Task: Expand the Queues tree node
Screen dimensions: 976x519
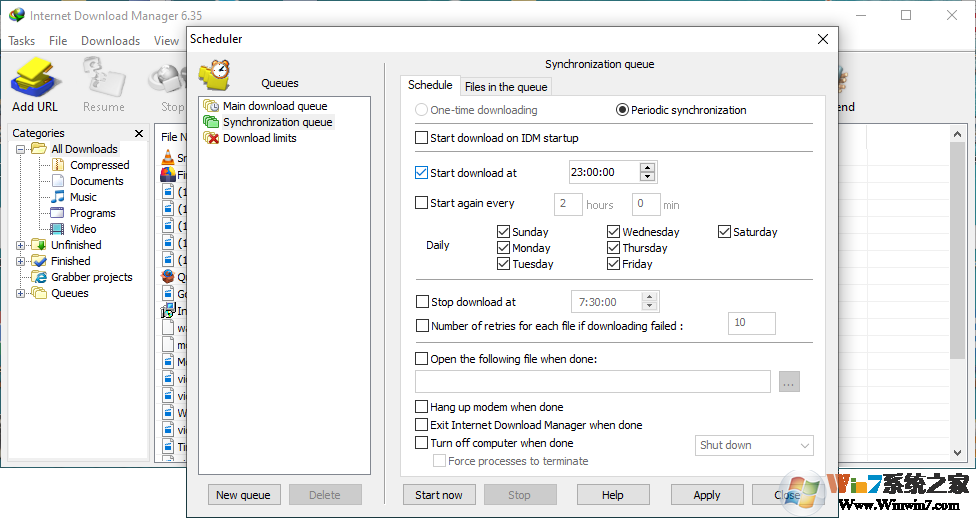Action: coord(21,293)
